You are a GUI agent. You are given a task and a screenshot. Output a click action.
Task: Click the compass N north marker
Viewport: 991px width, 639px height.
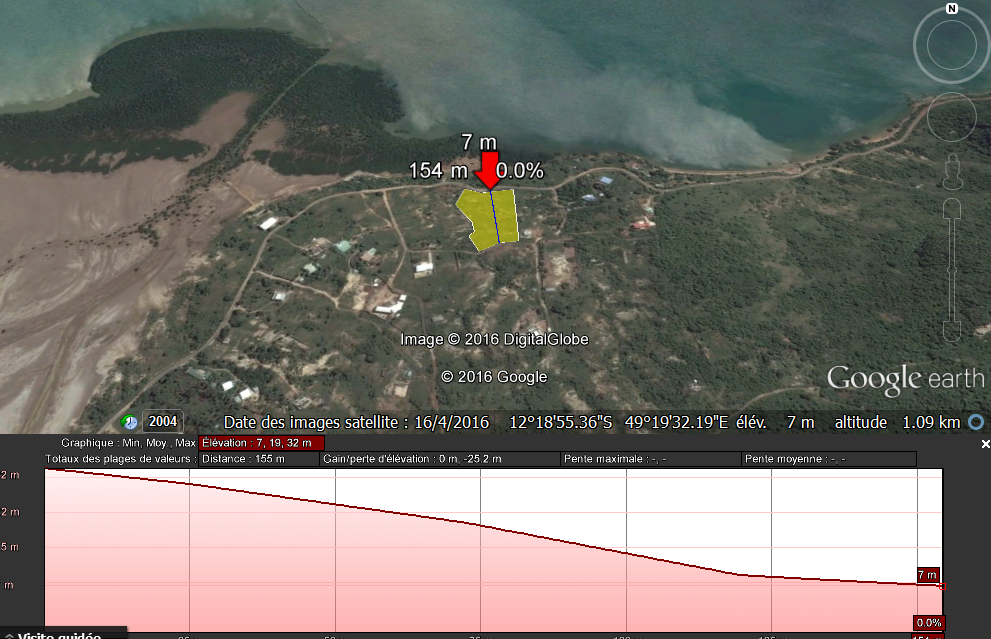click(x=952, y=8)
